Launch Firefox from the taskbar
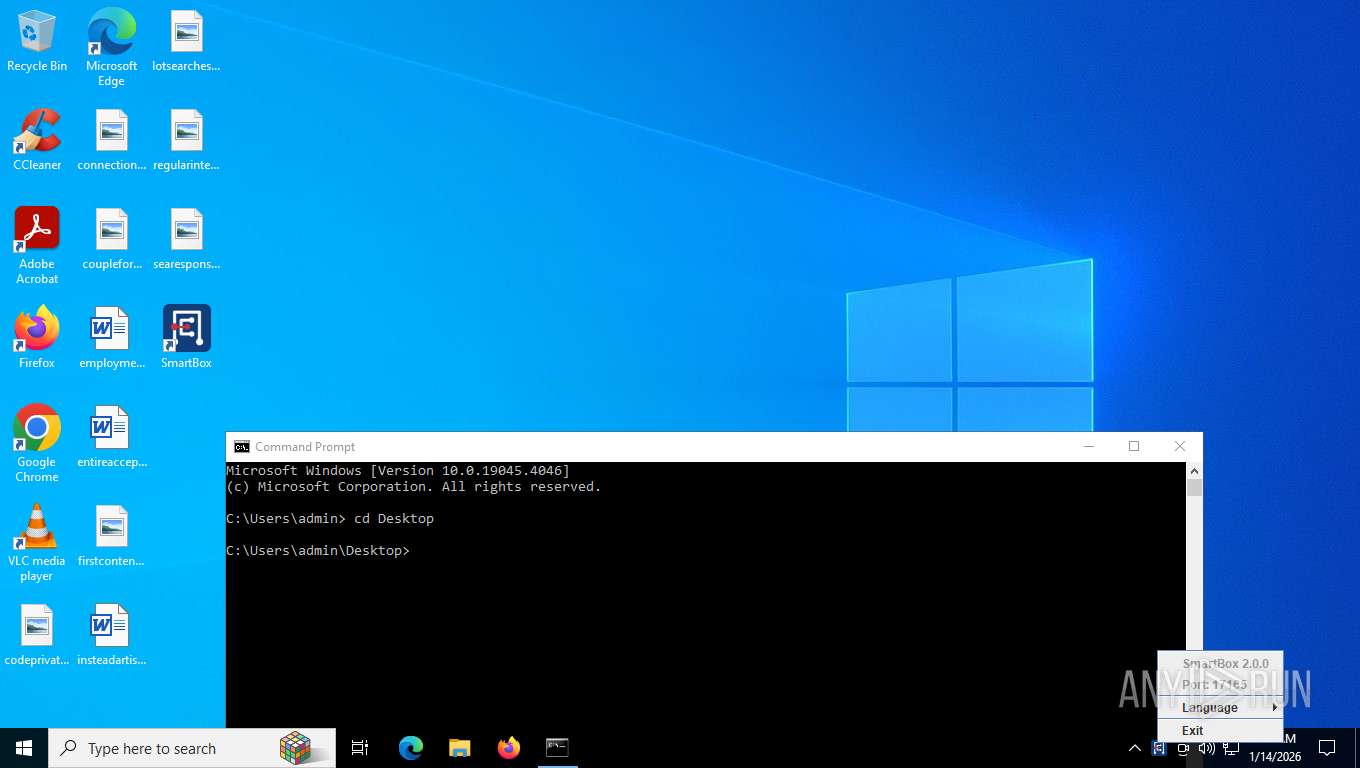Viewport: 1360px width, 768px height. tap(508, 748)
